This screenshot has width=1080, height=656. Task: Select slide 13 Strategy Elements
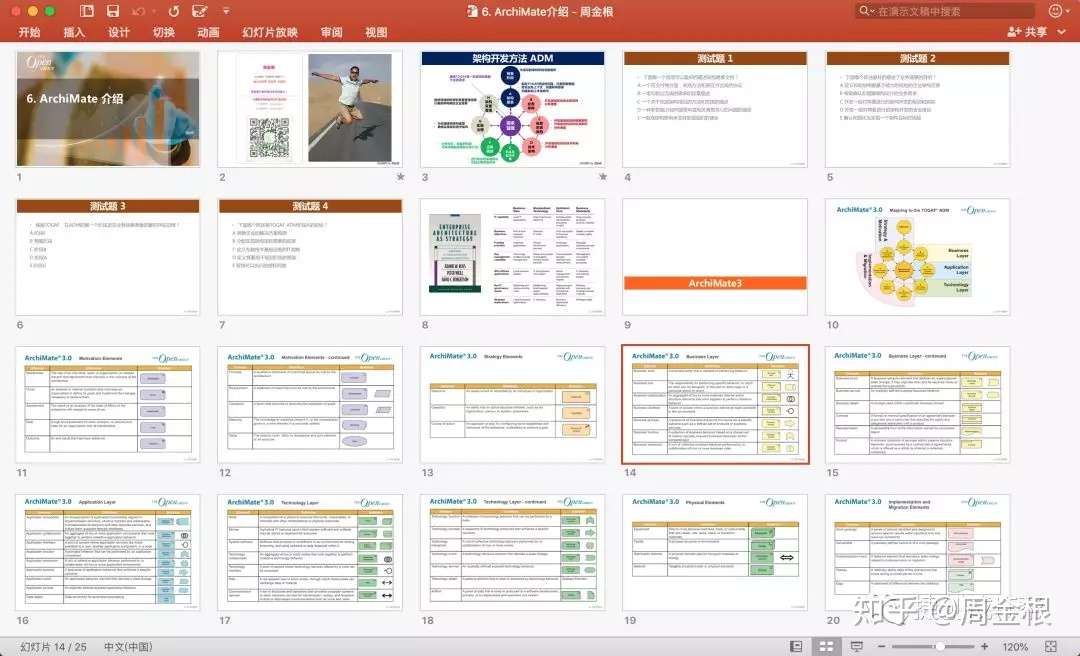tap(512, 404)
